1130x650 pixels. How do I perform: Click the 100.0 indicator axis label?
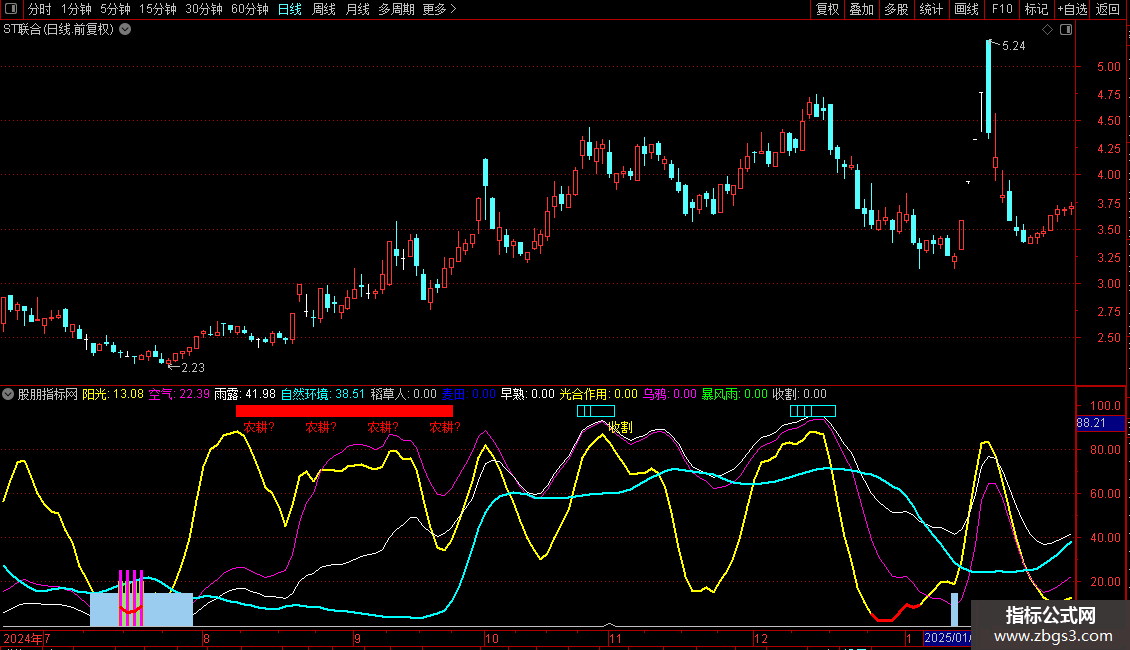(1105, 406)
